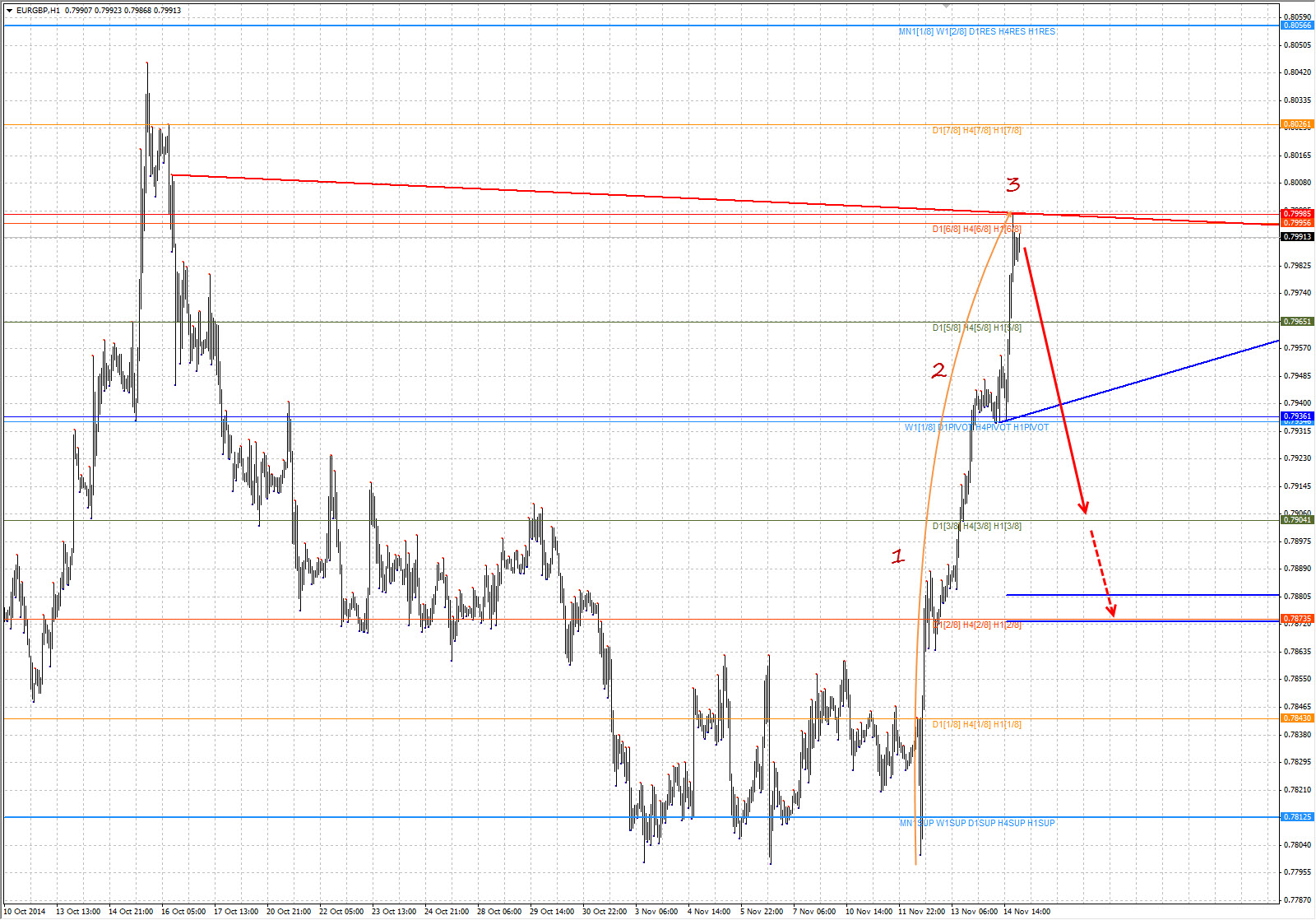Select the red number 2 annotation
The width and height of the screenshot is (1316, 920).
938,371
